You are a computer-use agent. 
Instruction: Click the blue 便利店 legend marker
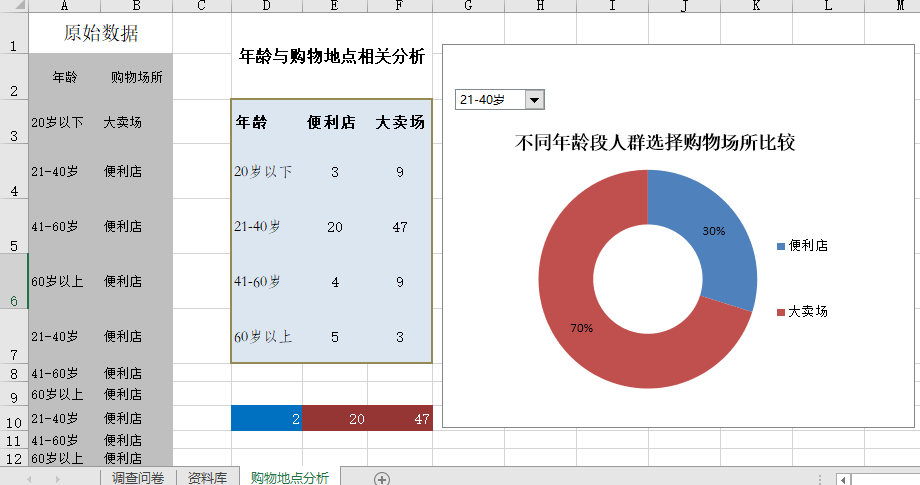pos(780,246)
